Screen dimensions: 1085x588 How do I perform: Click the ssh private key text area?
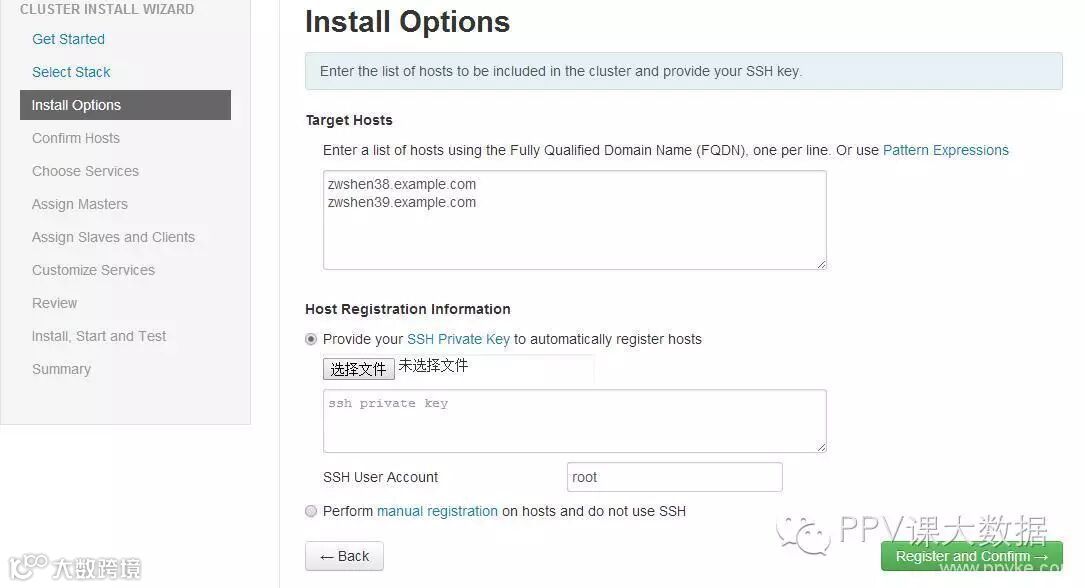pyautogui.click(x=574, y=421)
